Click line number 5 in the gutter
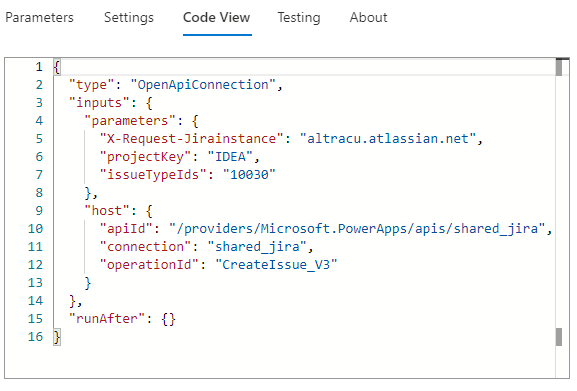This screenshot has height=391, width=577. point(39,139)
